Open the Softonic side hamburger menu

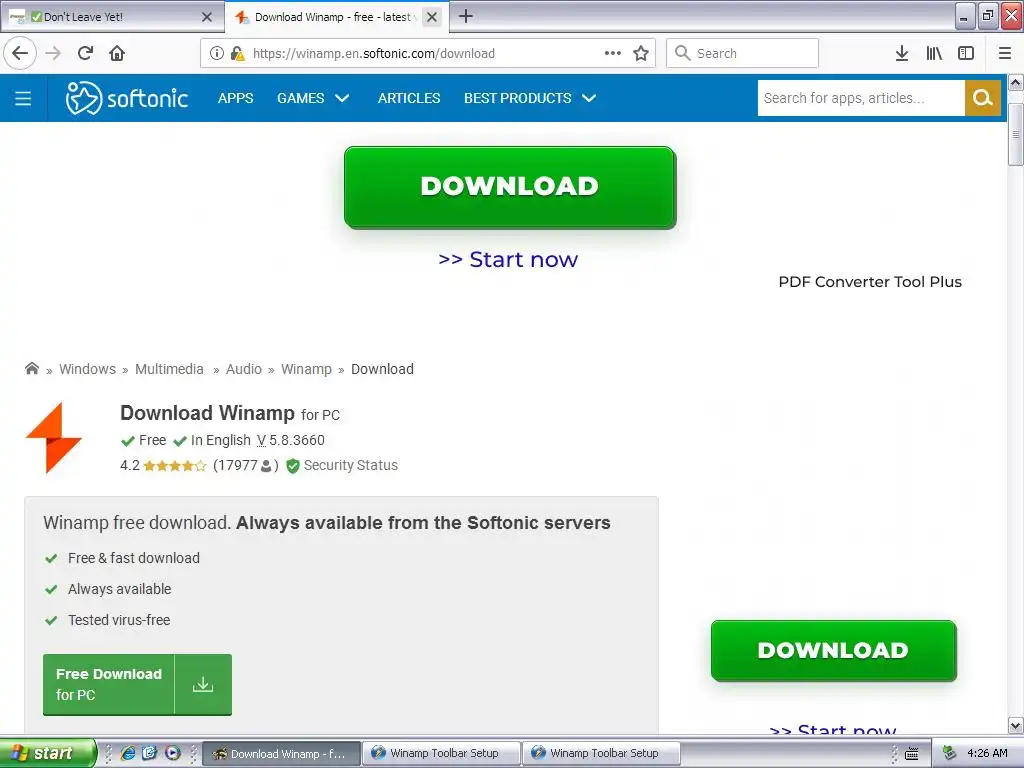(x=23, y=98)
